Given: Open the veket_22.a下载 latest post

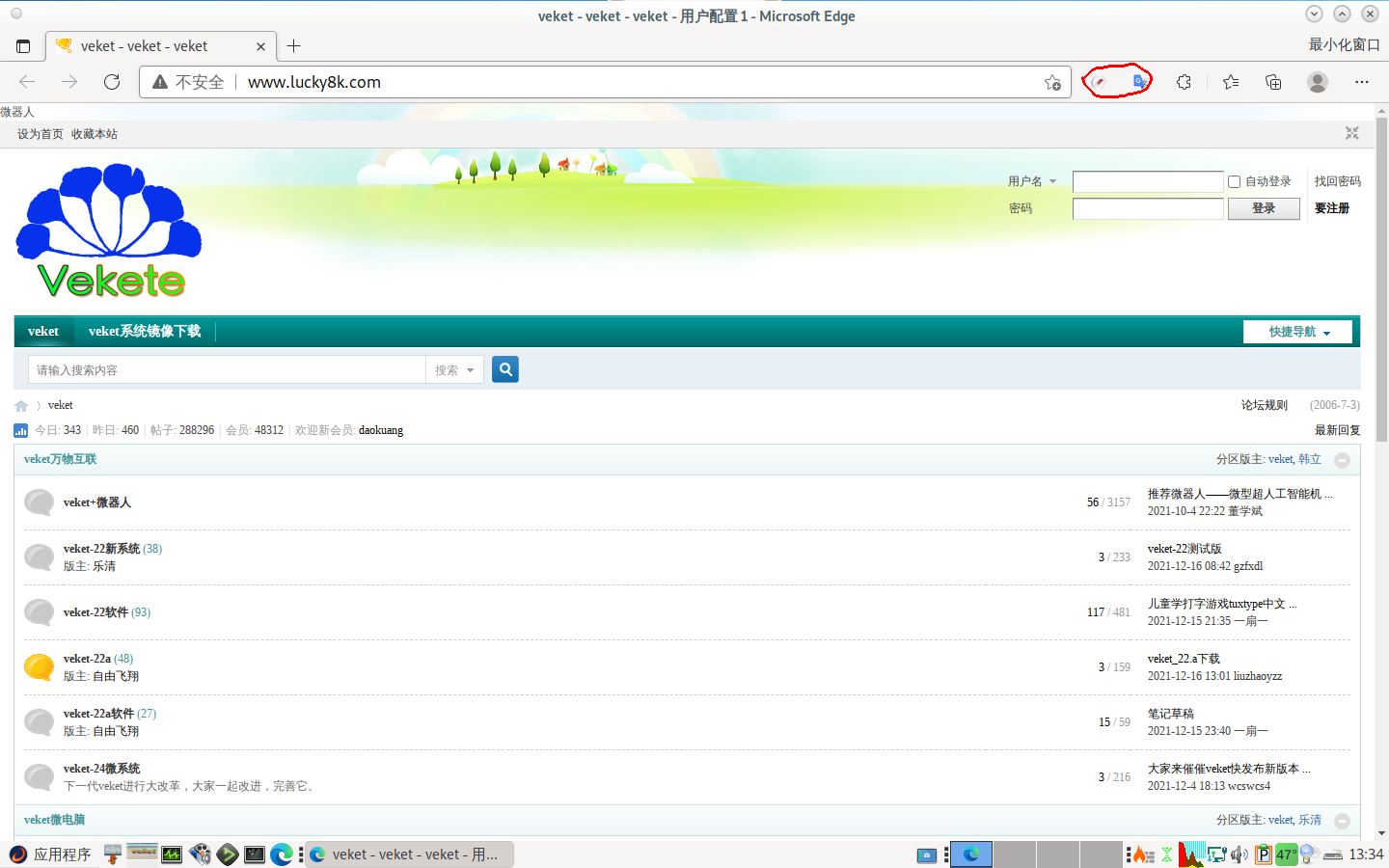Looking at the screenshot, I should point(1184,659).
